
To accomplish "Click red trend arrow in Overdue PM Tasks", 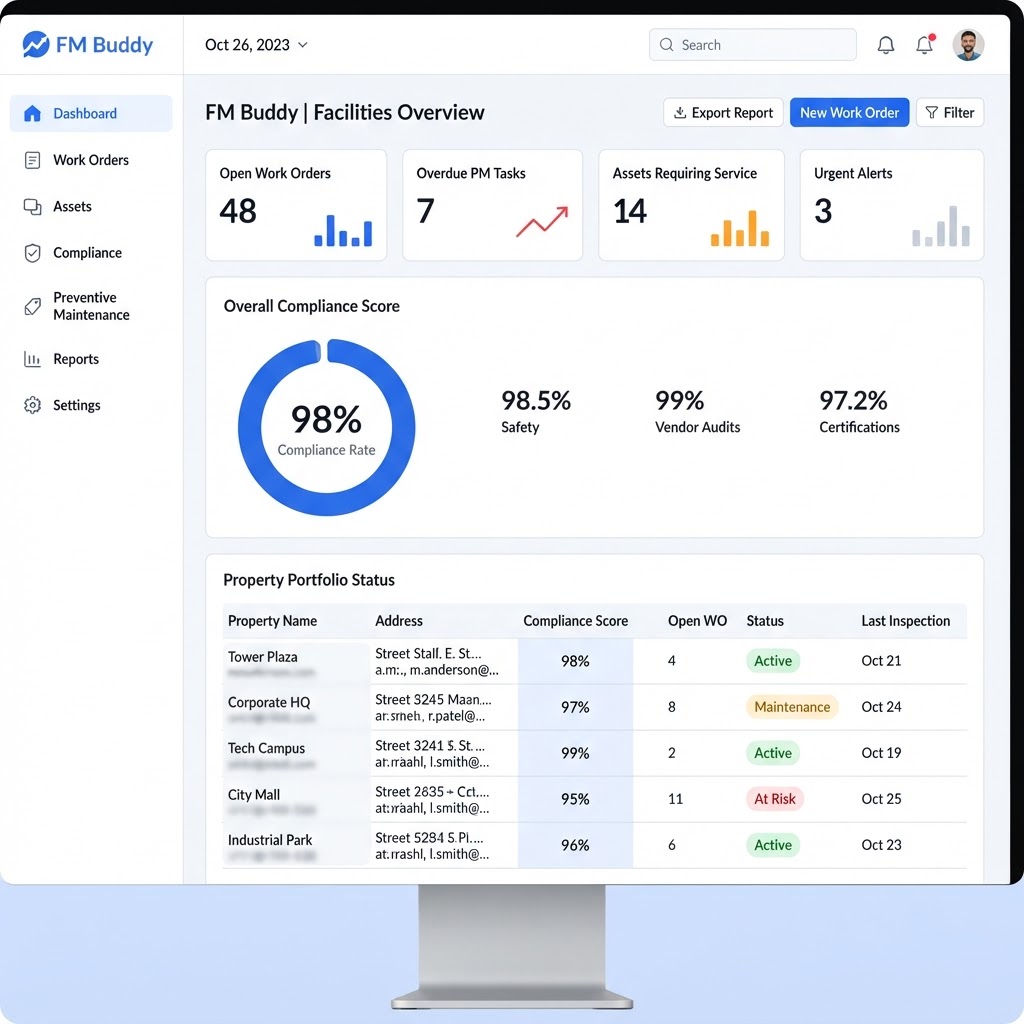I will [542, 222].
